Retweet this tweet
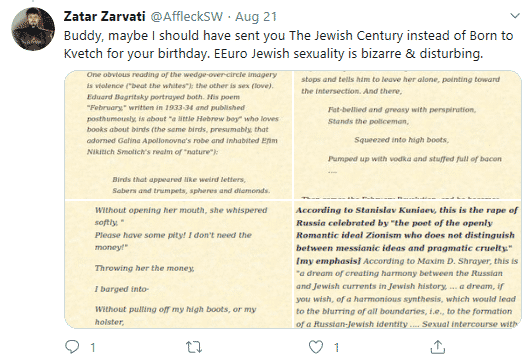Image resolution: width=530 pixels, height=362 pixels. (194, 347)
